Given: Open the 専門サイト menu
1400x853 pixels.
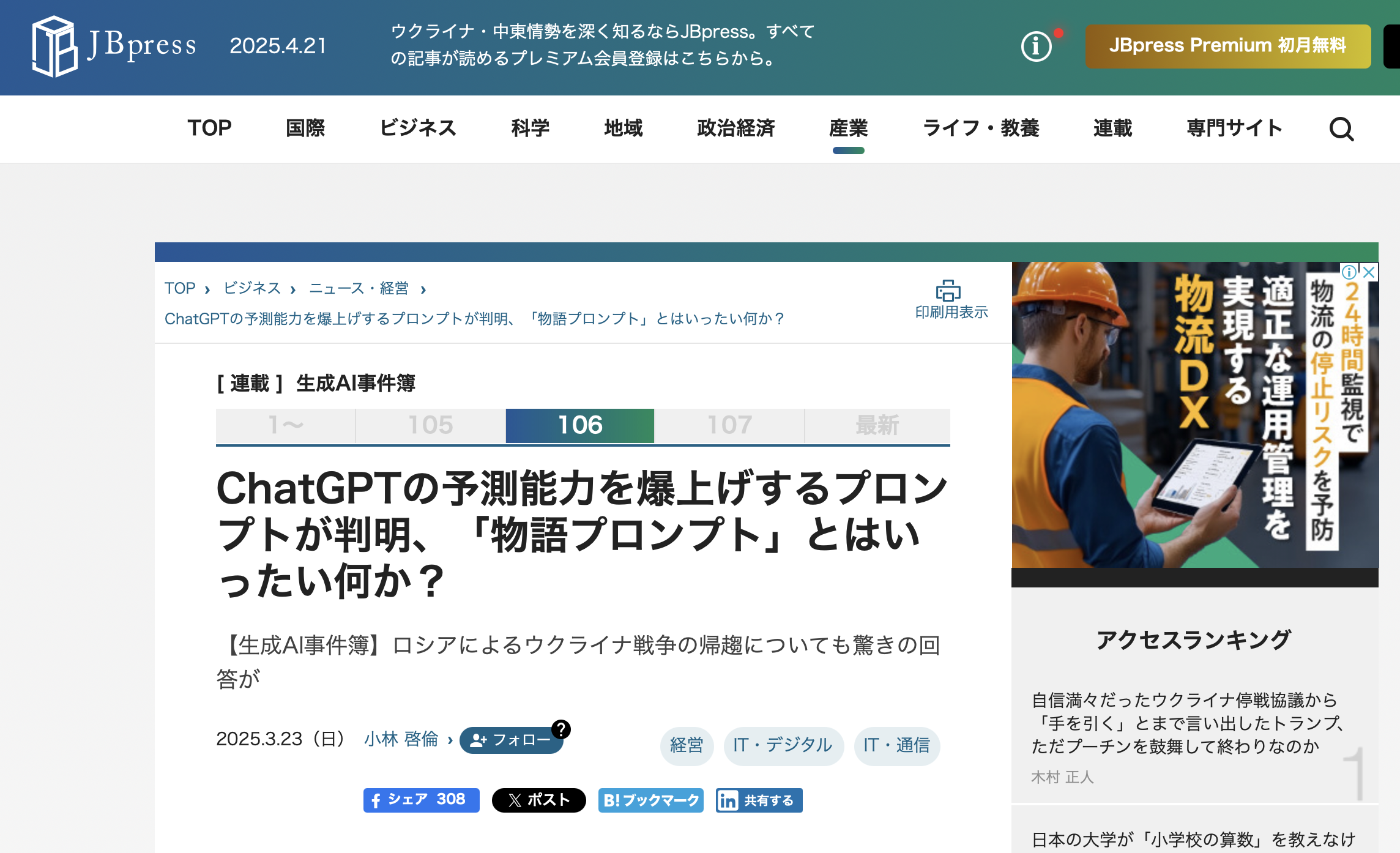Looking at the screenshot, I should [1234, 128].
